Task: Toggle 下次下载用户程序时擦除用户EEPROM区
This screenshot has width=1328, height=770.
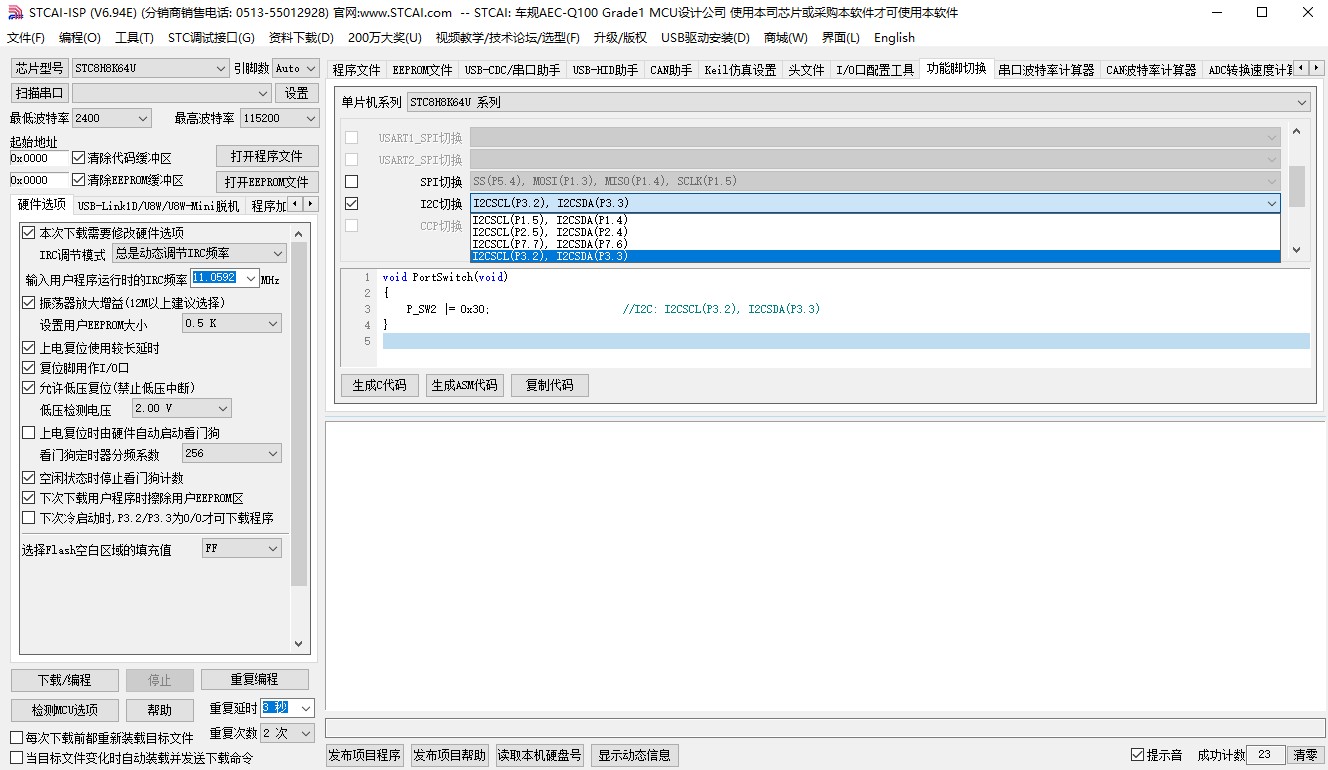Action: click(29, 498)
